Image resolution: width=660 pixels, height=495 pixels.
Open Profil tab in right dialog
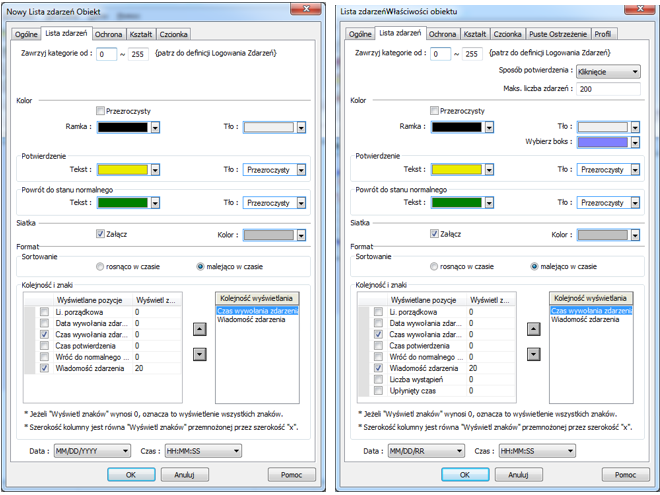[602, 34]
